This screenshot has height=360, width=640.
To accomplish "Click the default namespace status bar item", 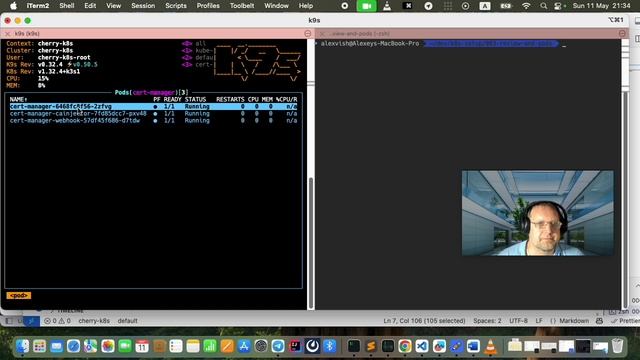I will click(x=127, y=321).
